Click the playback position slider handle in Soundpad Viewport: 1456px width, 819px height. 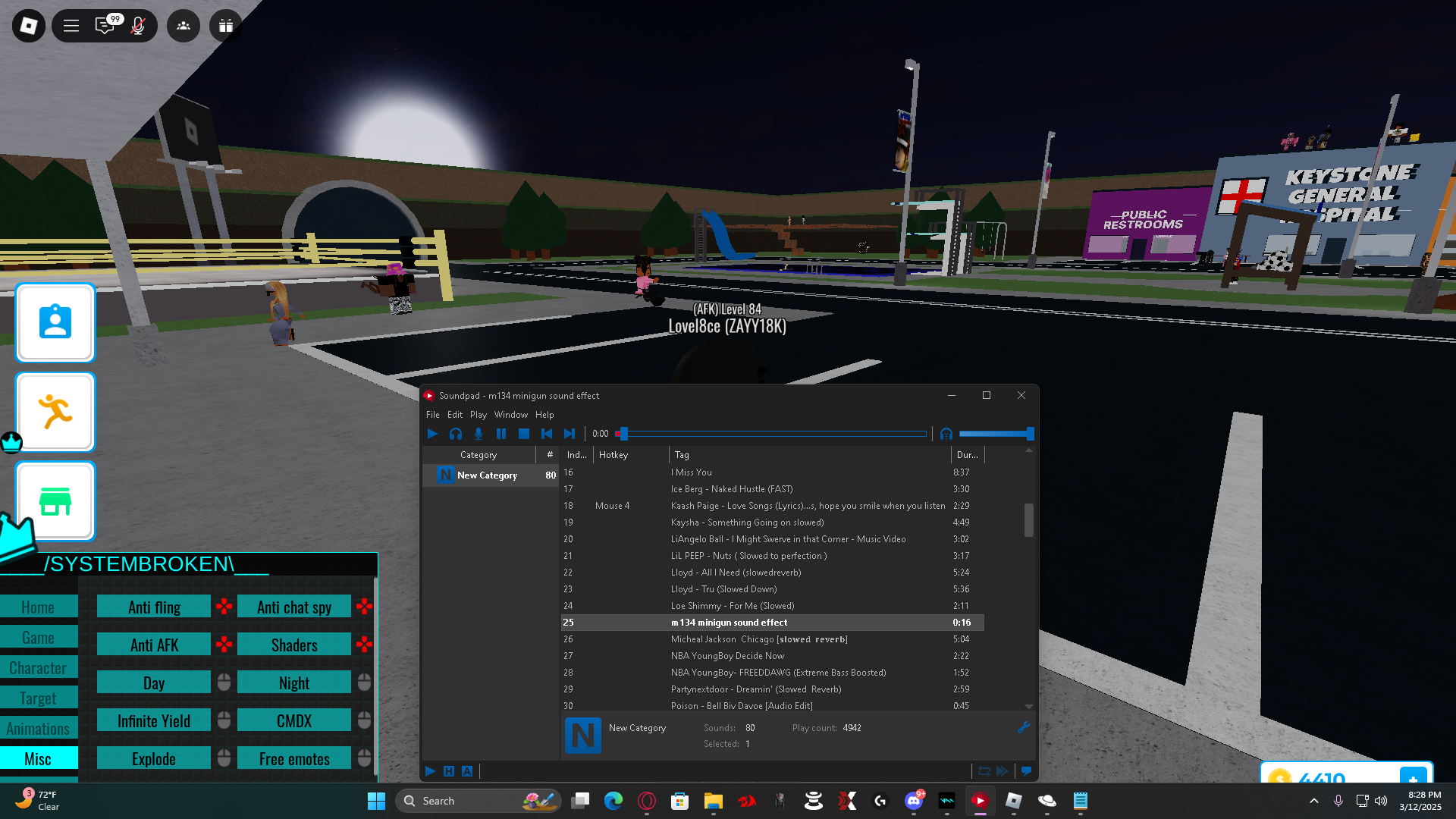click(623, 434)
